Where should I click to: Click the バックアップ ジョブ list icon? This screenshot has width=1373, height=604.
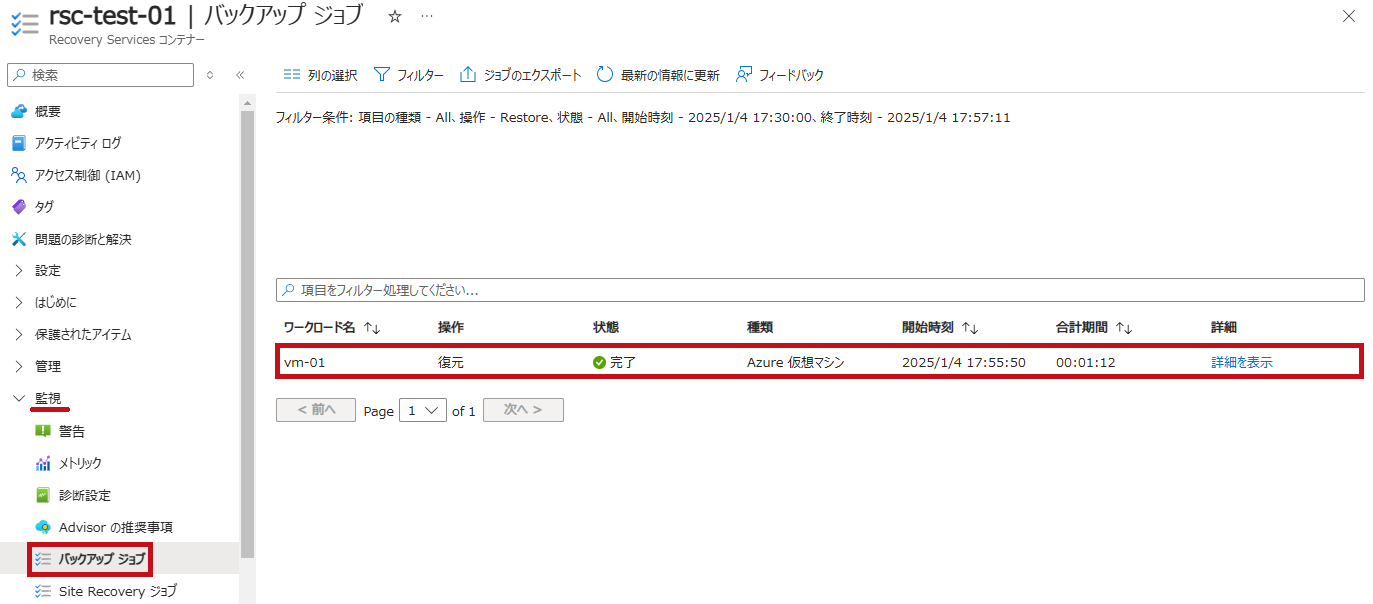tap(42, 559)
